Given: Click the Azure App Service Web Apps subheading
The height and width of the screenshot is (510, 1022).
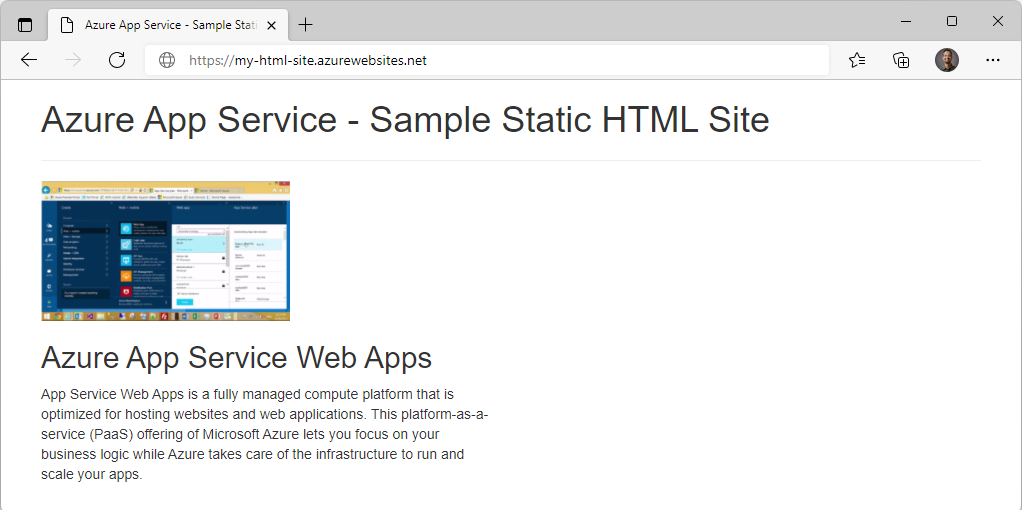Looking at the screenshot, I should click(236, 357).
